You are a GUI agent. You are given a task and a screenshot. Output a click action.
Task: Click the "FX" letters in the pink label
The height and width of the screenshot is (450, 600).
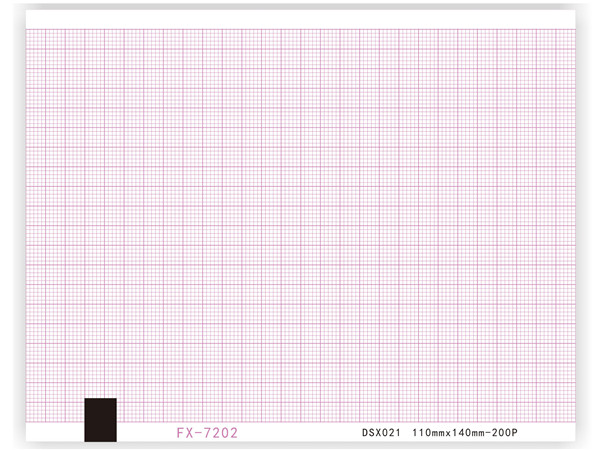pyautogui.click(x=184, y=433)
